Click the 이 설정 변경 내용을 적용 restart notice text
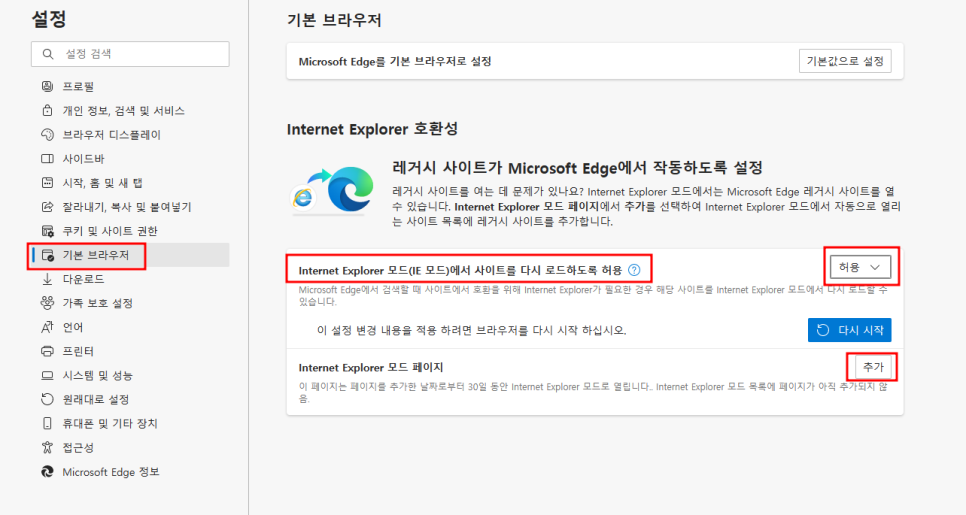 (471, 330)
